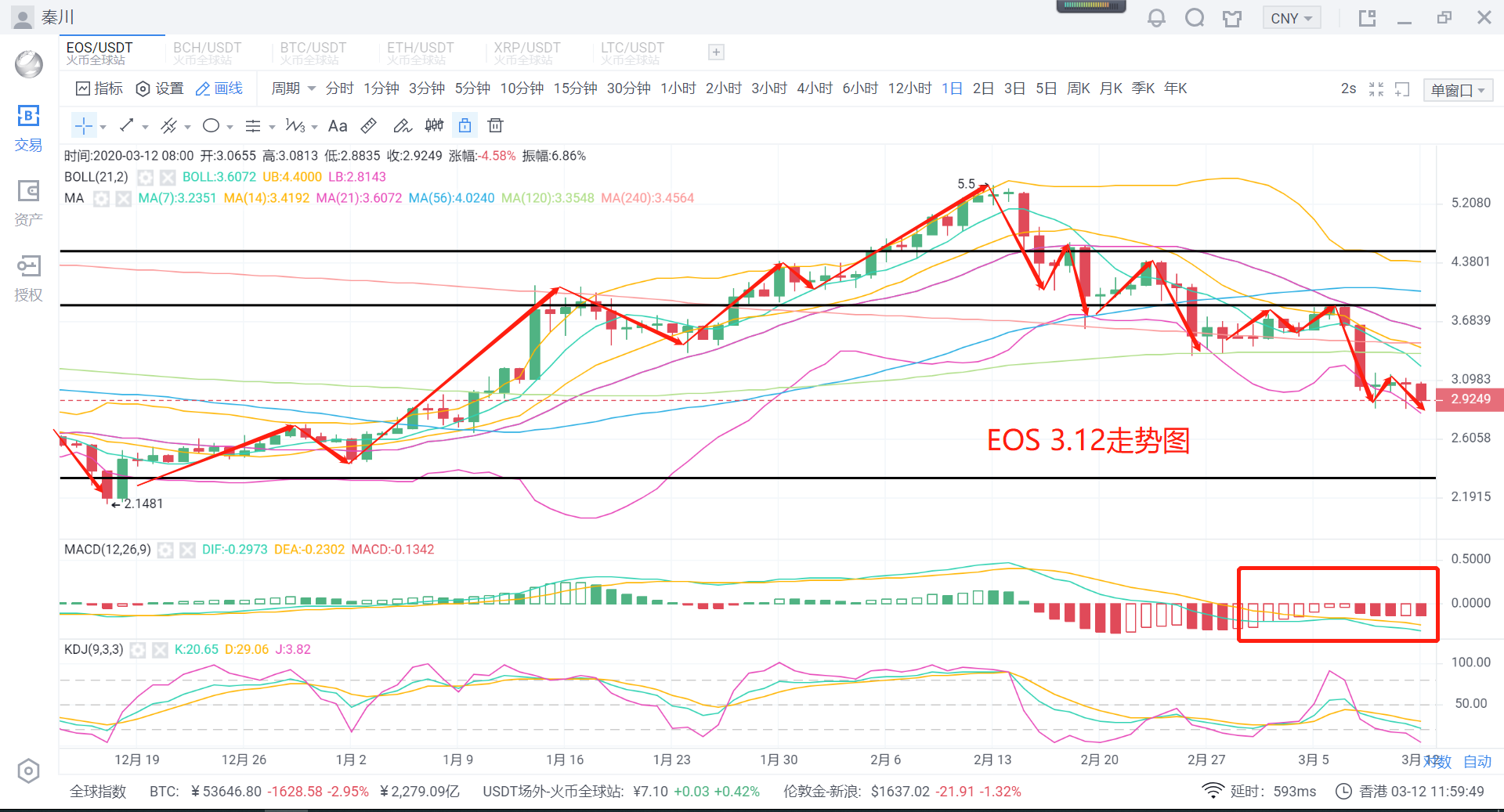This screenshot has width=1504, height=812.
Task: Select the EOS/USDT tab
Action: (x=112, y=52)
